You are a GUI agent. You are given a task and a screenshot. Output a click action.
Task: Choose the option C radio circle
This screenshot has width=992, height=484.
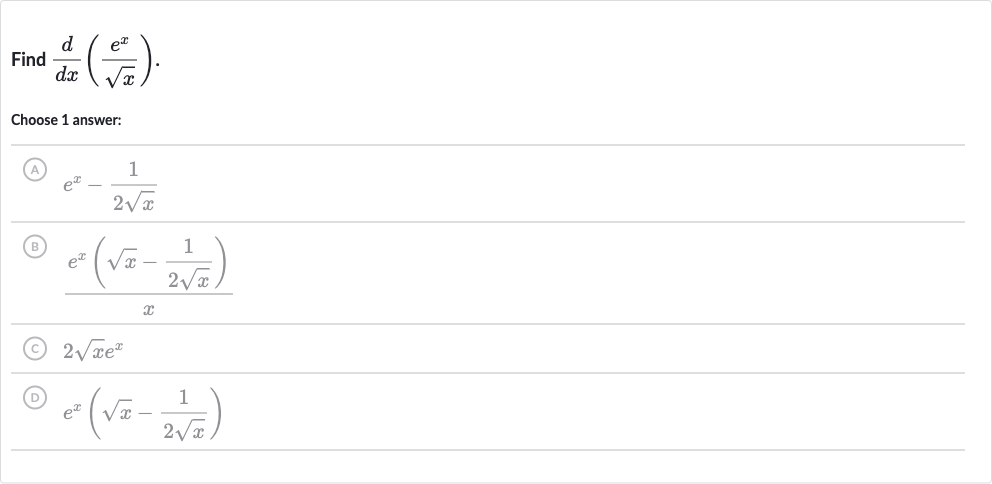35,349
